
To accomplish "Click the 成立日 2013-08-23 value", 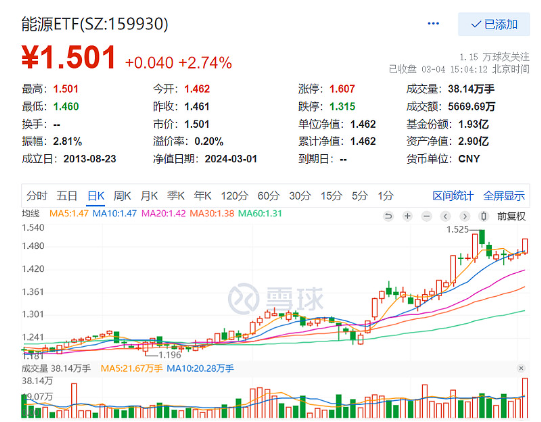I will pos(90,159).
